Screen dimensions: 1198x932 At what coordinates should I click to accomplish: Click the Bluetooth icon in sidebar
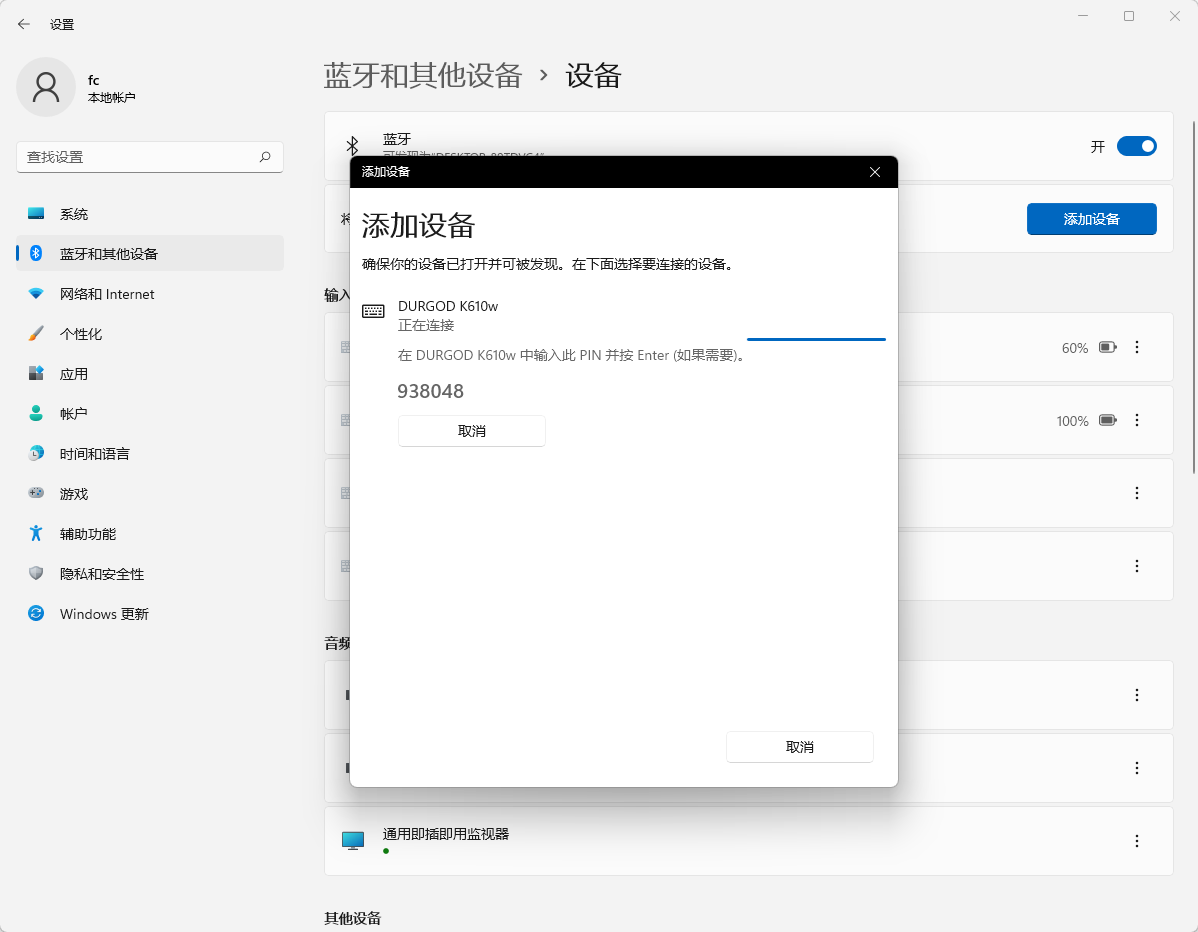pyautogui.click(x=36, y=254)
